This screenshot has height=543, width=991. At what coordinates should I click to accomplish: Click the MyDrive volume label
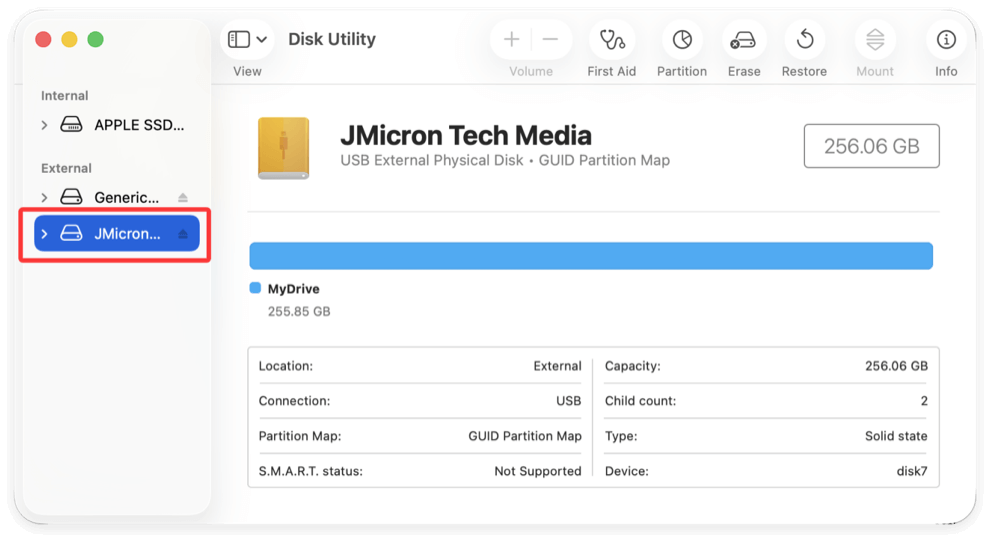pos(293,289)
